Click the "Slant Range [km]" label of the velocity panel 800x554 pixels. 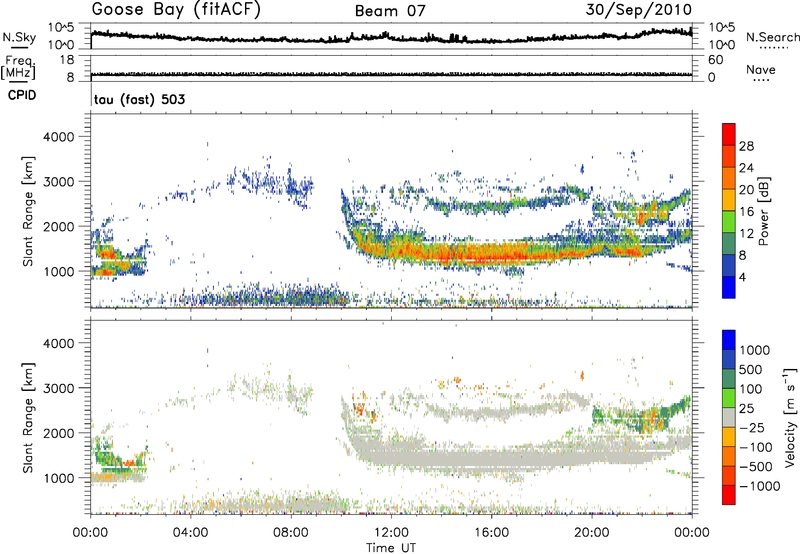[28, 417]
